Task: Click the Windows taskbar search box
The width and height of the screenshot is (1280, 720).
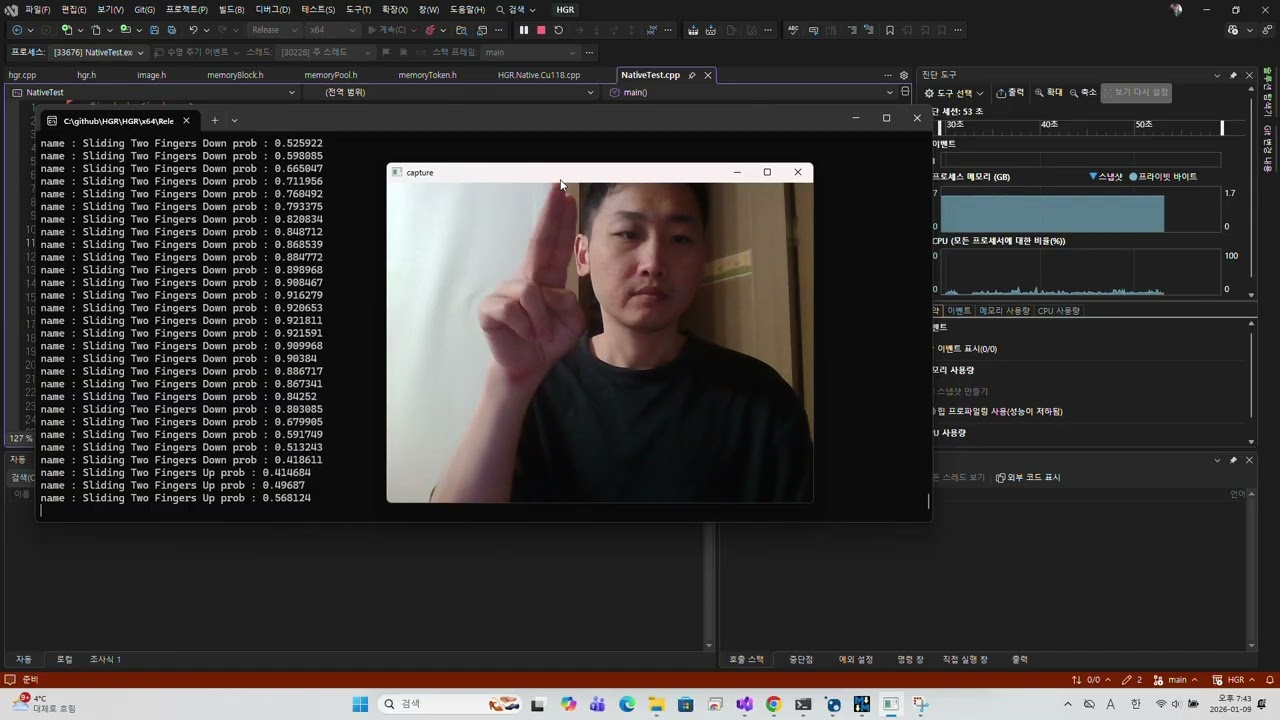Action: click(449, 704)
